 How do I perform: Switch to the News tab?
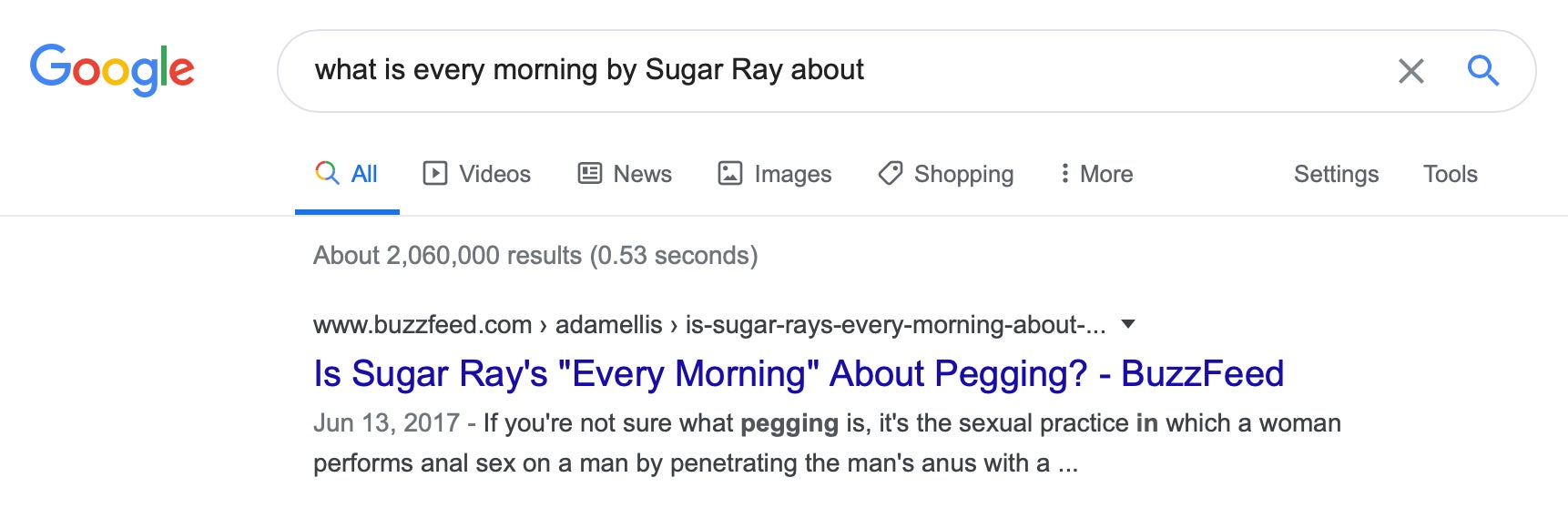(x=626, y=174)
